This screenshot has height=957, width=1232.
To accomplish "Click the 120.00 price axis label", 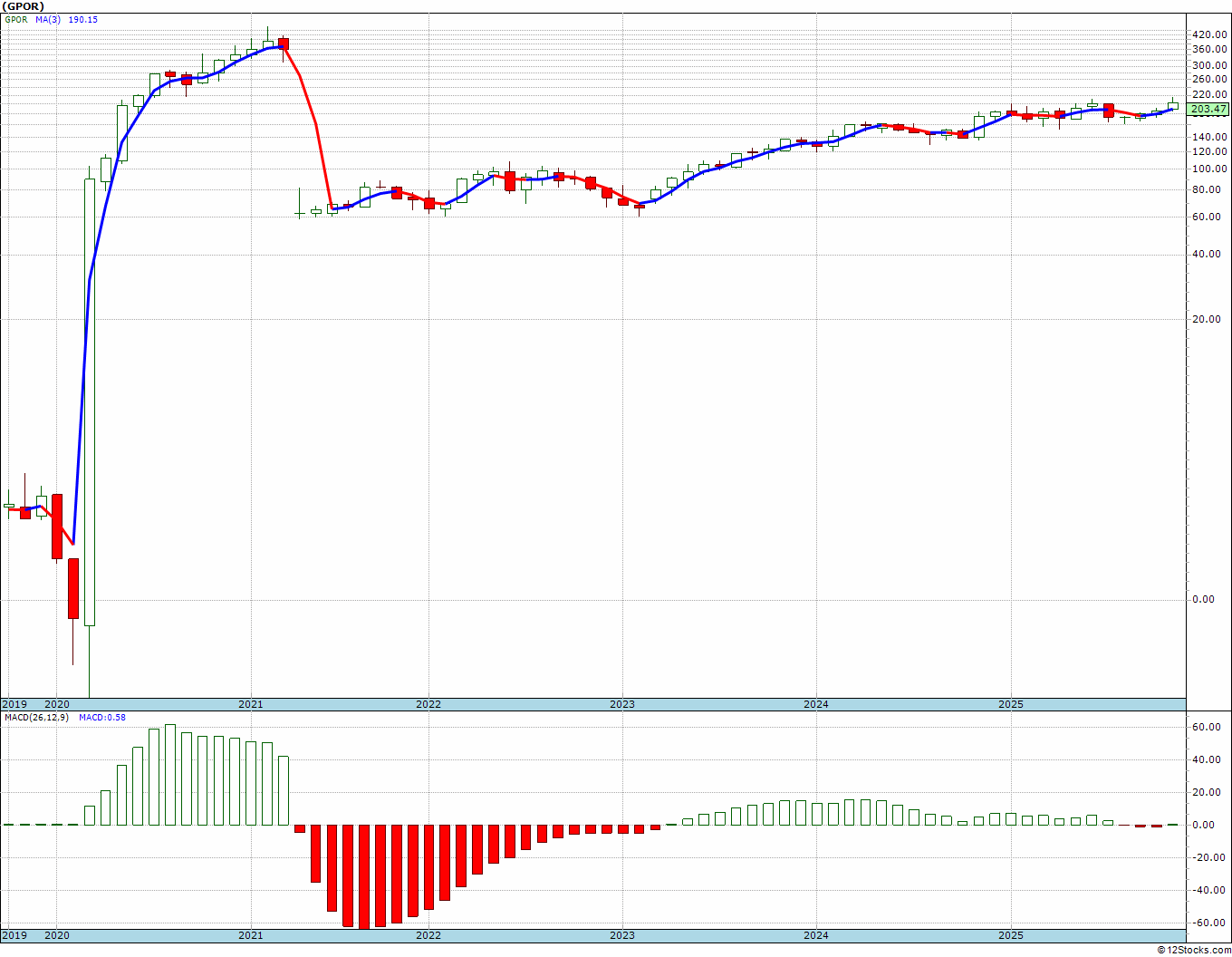I will point(1210,151).
